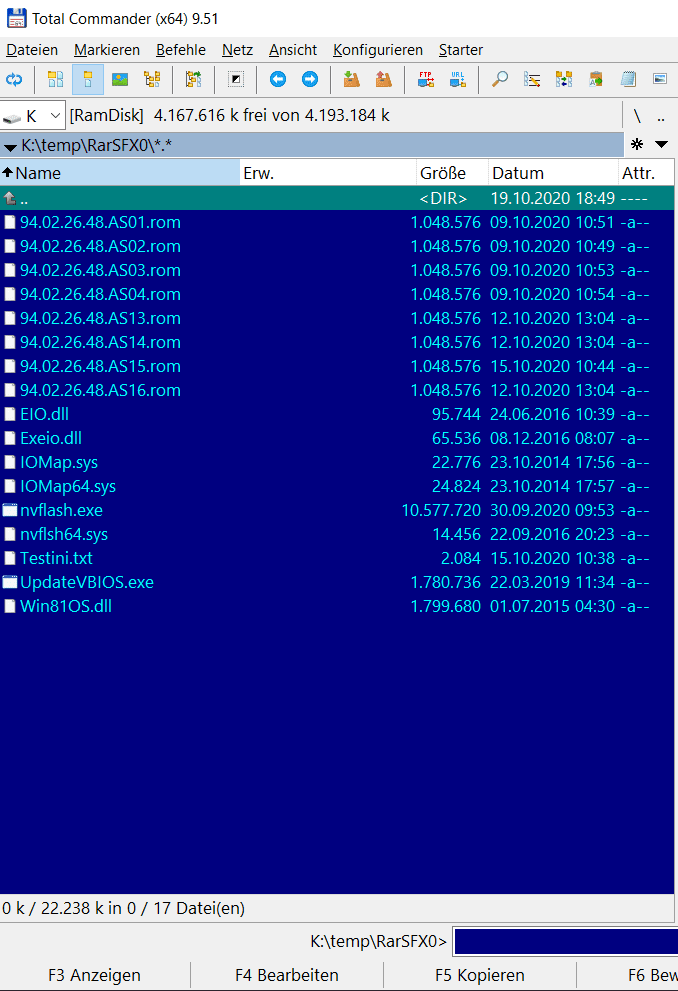This screenshot has width=678, height=991.
Task: Click the asterisk favorites button beside the path
Action: [637, 144]
